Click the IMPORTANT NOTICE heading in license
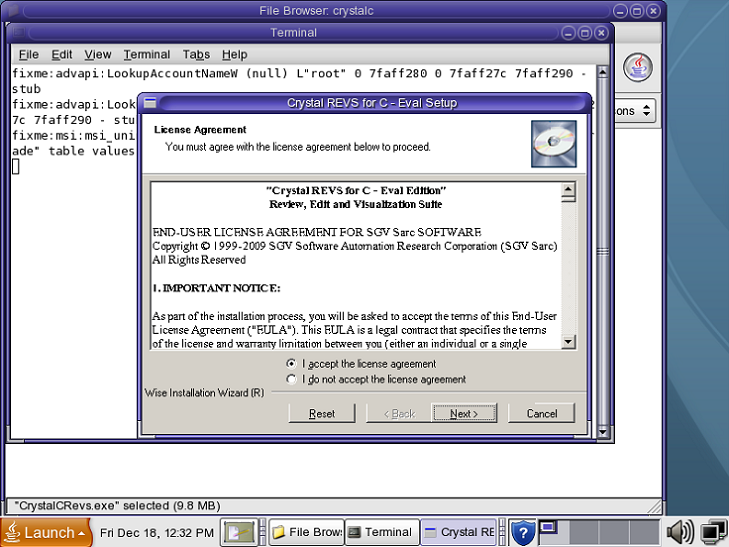 tap(217, 288)
